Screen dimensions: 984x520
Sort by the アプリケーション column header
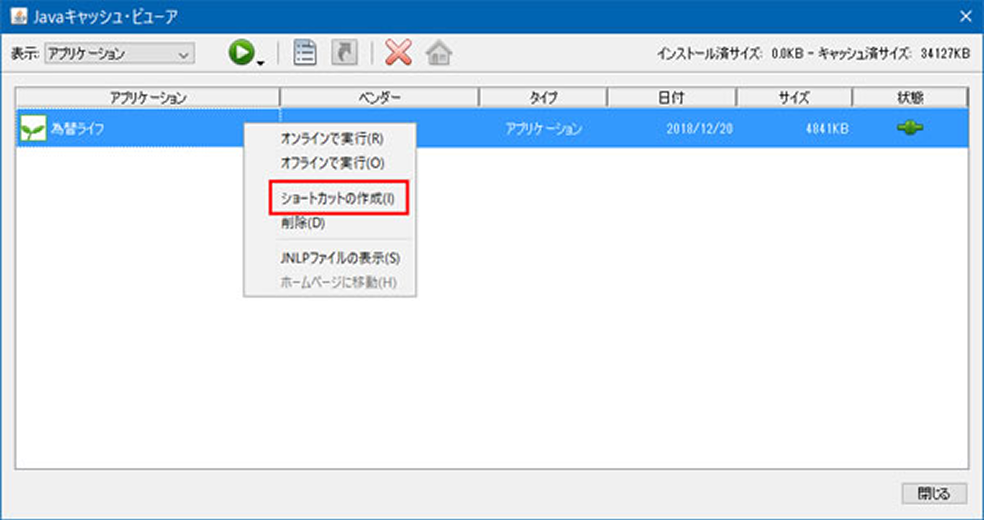coord(148,98)
